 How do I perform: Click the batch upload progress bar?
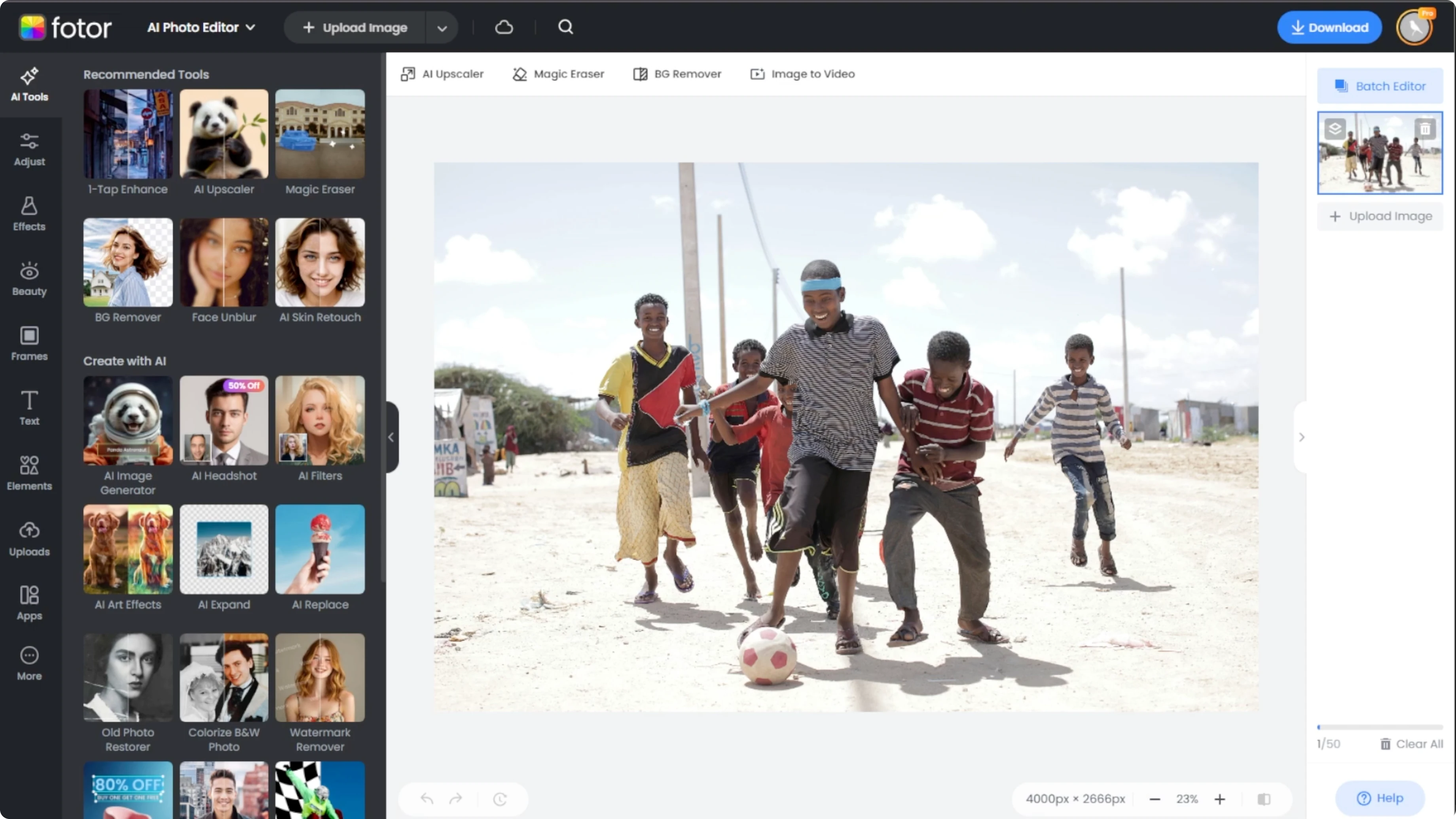tap(1380, 728)
